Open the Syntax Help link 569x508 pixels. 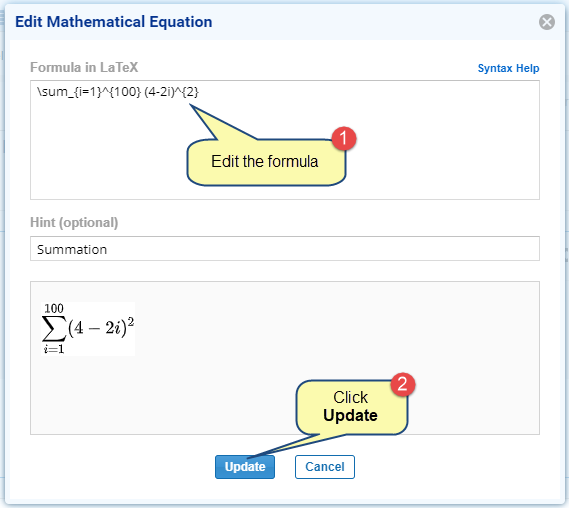point(508,68)
